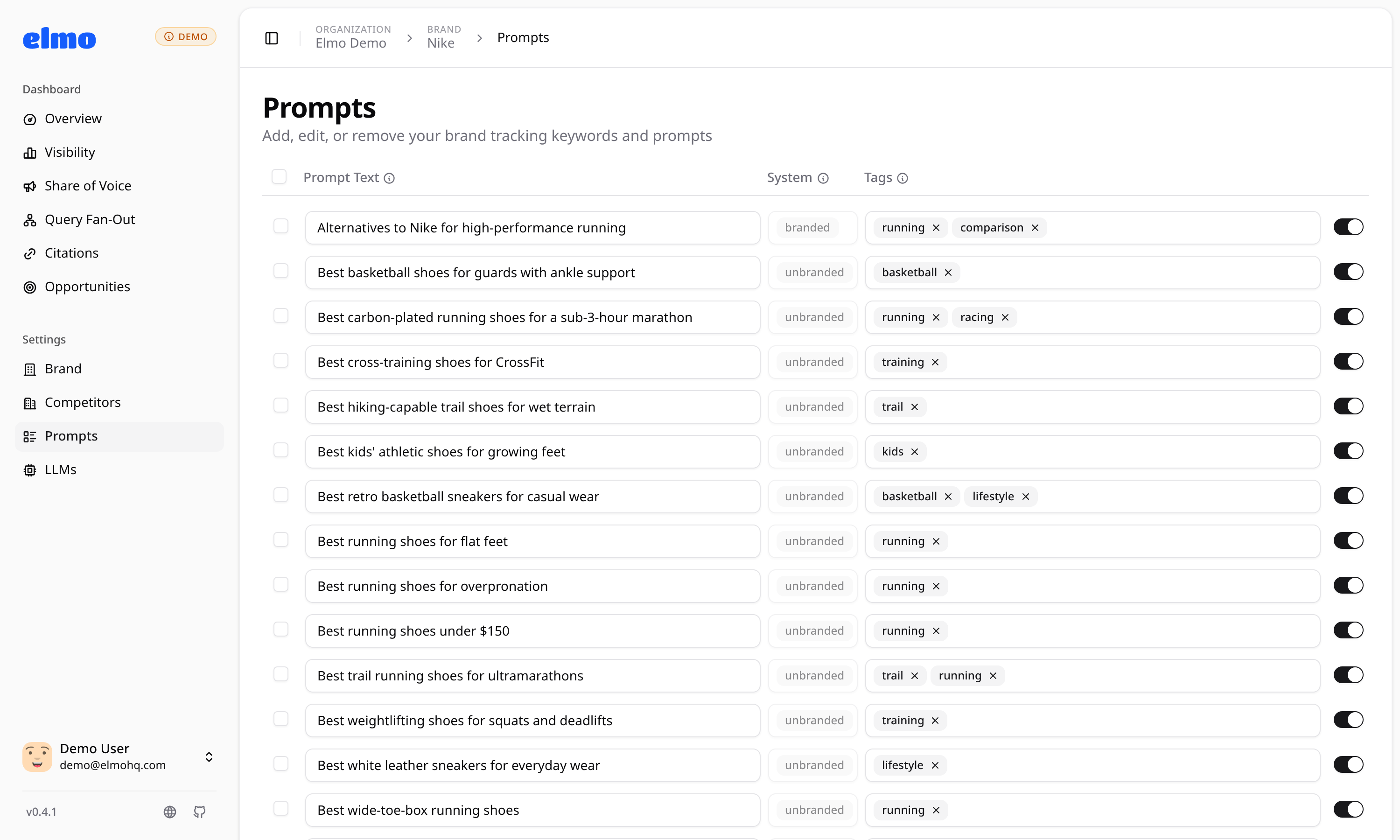Turn off the wide-toe-box running shoes toggle

coord(1348,809)
